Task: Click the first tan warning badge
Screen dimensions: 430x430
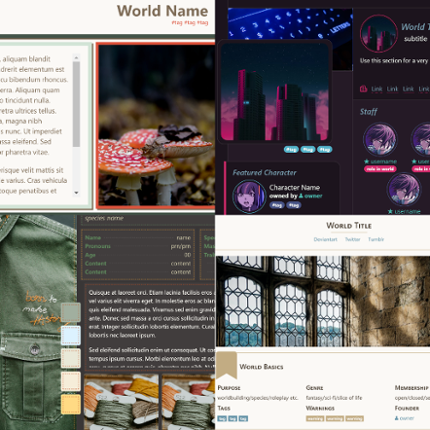Action: click(315, 419)
